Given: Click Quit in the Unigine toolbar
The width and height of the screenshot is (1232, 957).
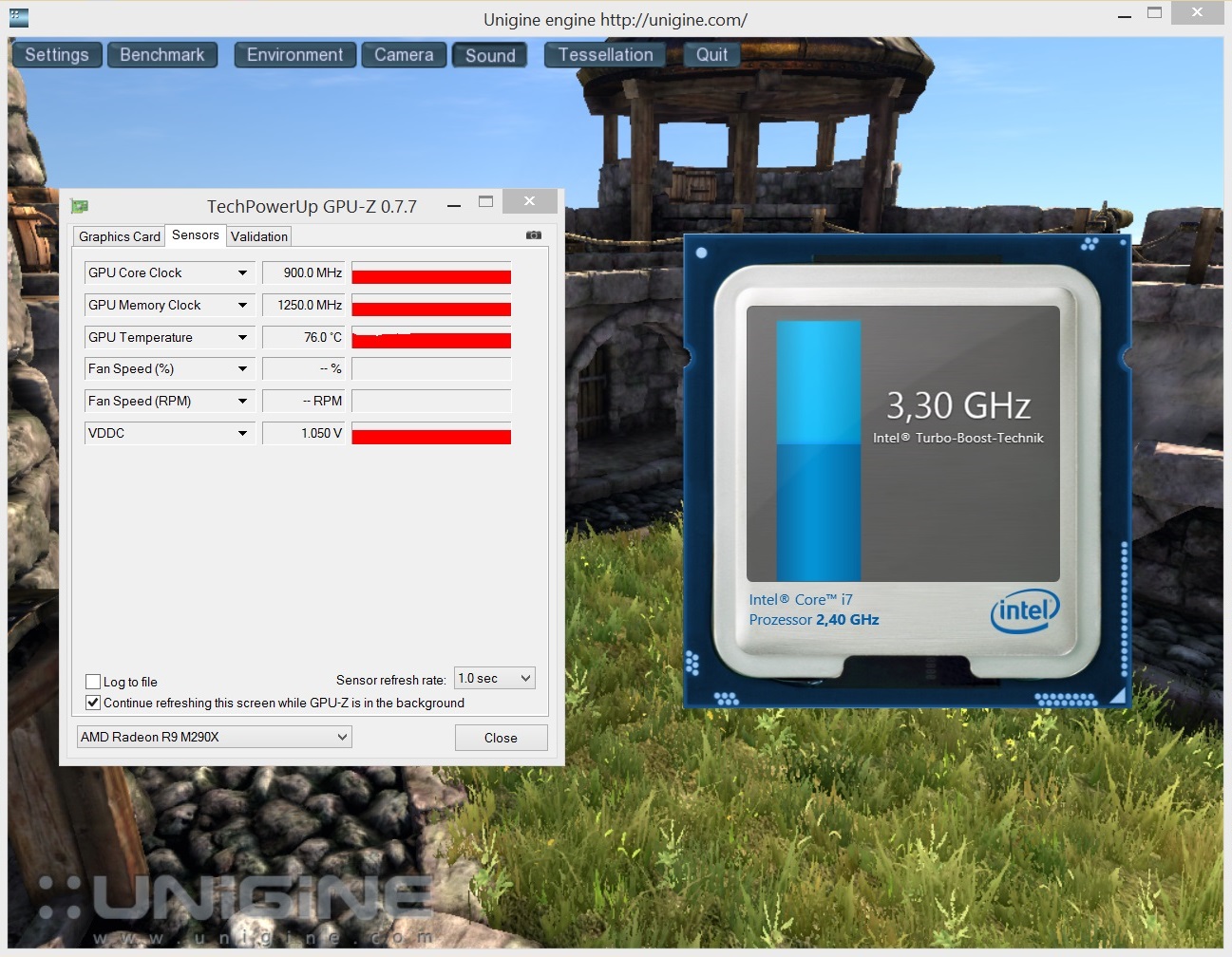Looking at the screenshot, I should click(x=711, y=55).
